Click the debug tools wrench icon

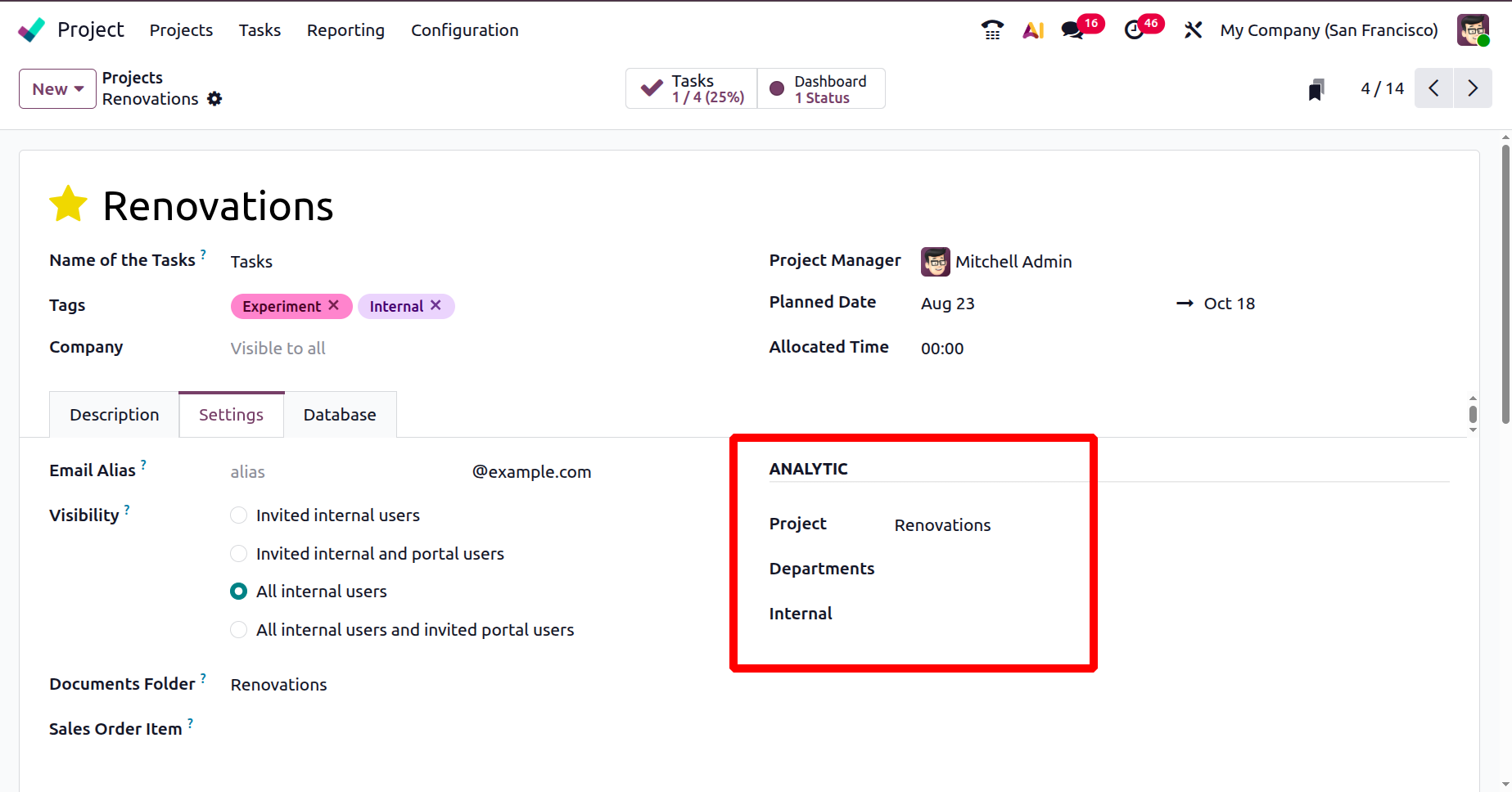pos(1193,30)
